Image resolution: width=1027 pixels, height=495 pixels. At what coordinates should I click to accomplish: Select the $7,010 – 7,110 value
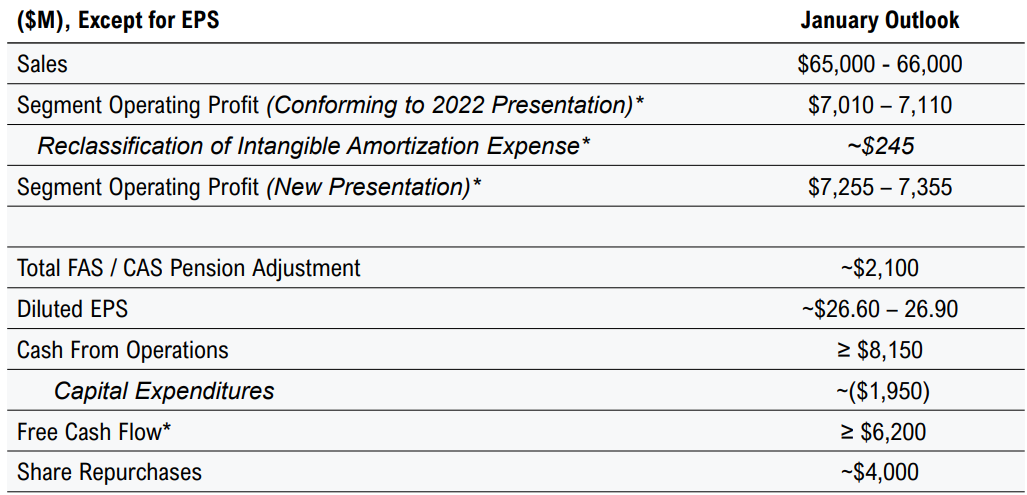point(880,105)
